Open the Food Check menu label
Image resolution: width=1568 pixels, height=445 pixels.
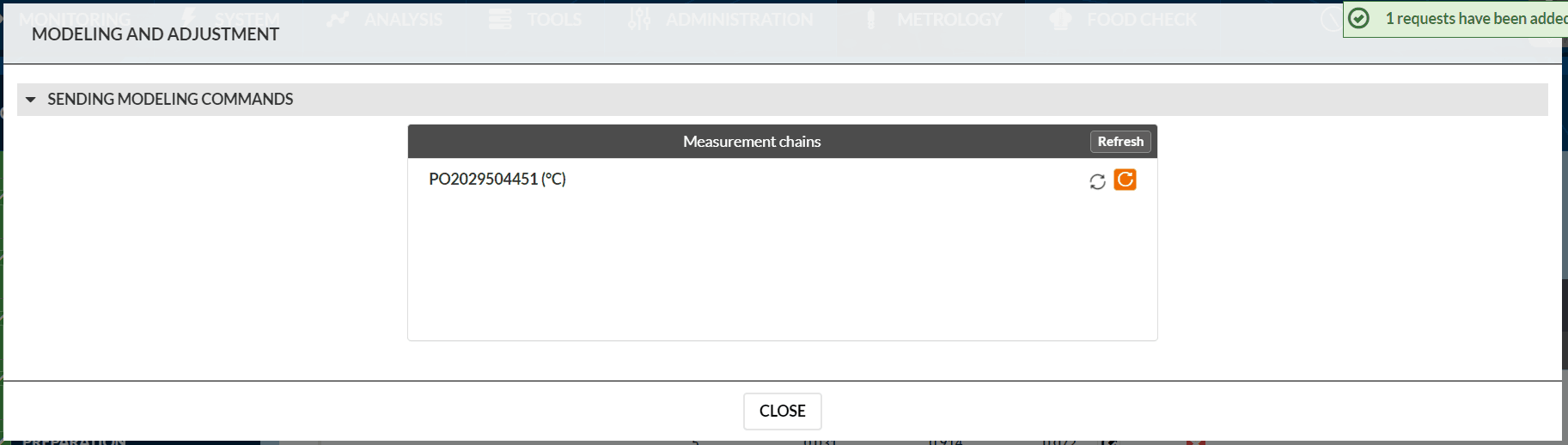(1141, 19)
